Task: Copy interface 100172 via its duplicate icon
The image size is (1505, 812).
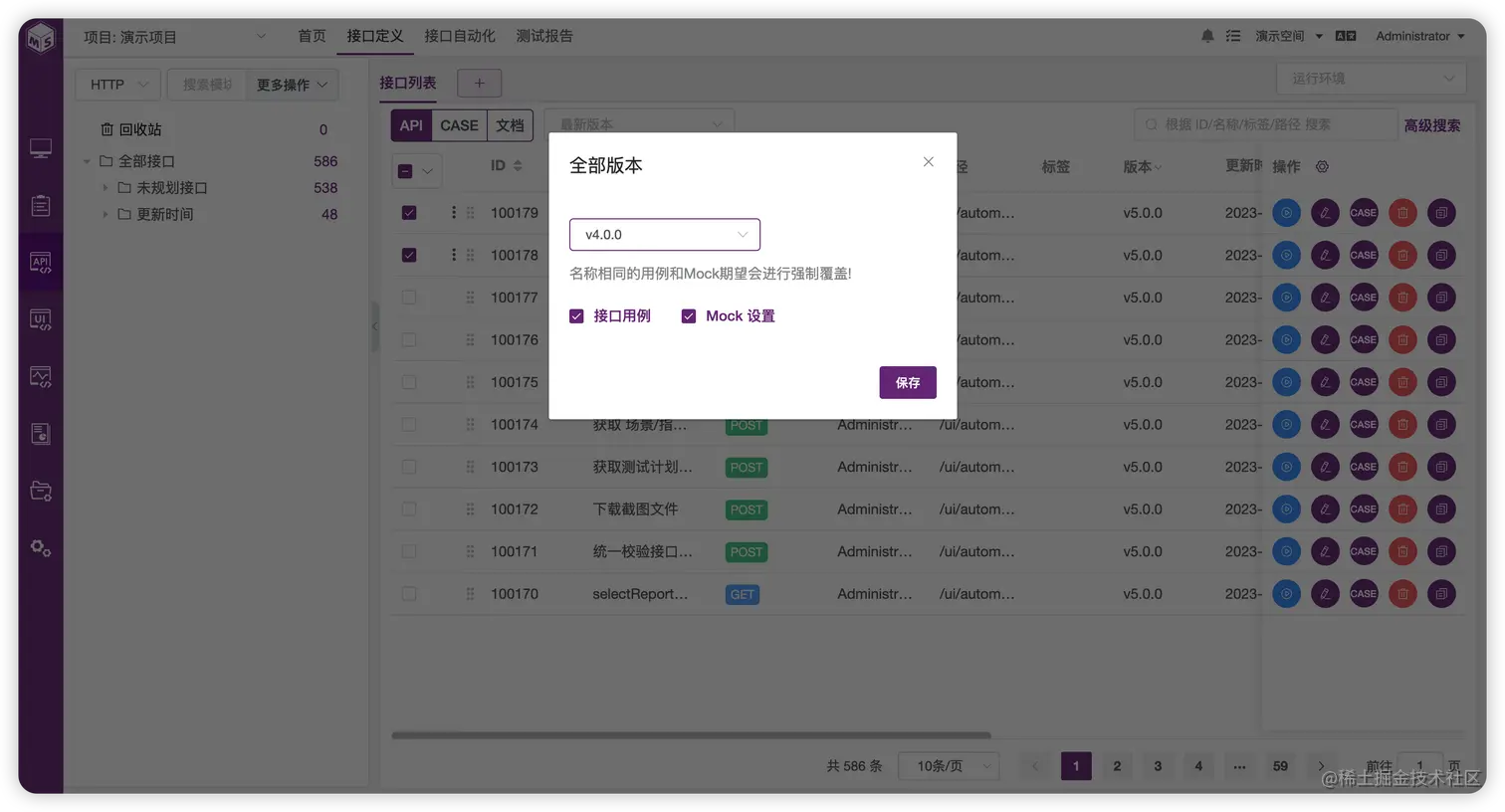Action: [x=1441, y=508]
